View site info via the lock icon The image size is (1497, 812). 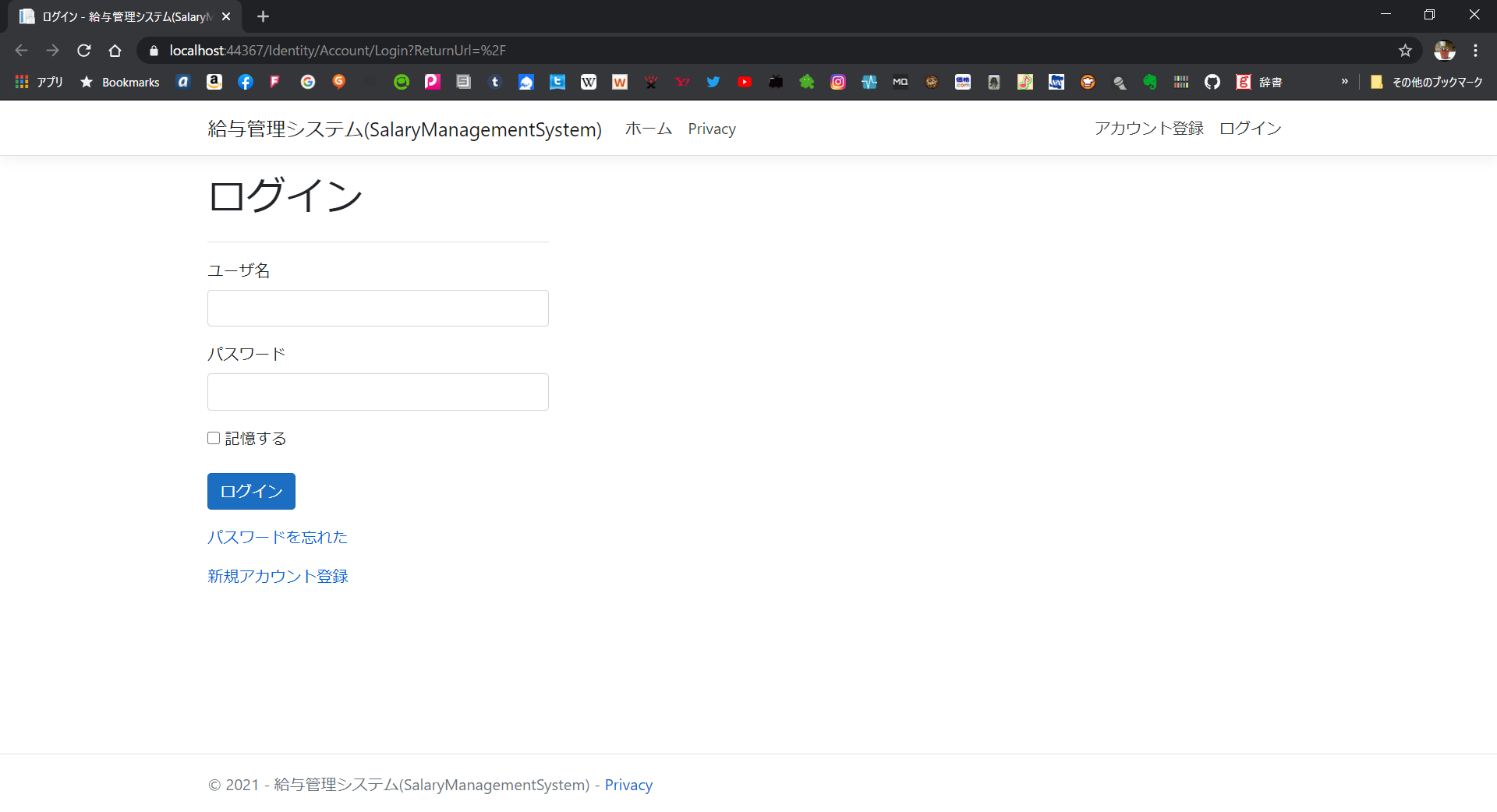click(x=154, y=51)
